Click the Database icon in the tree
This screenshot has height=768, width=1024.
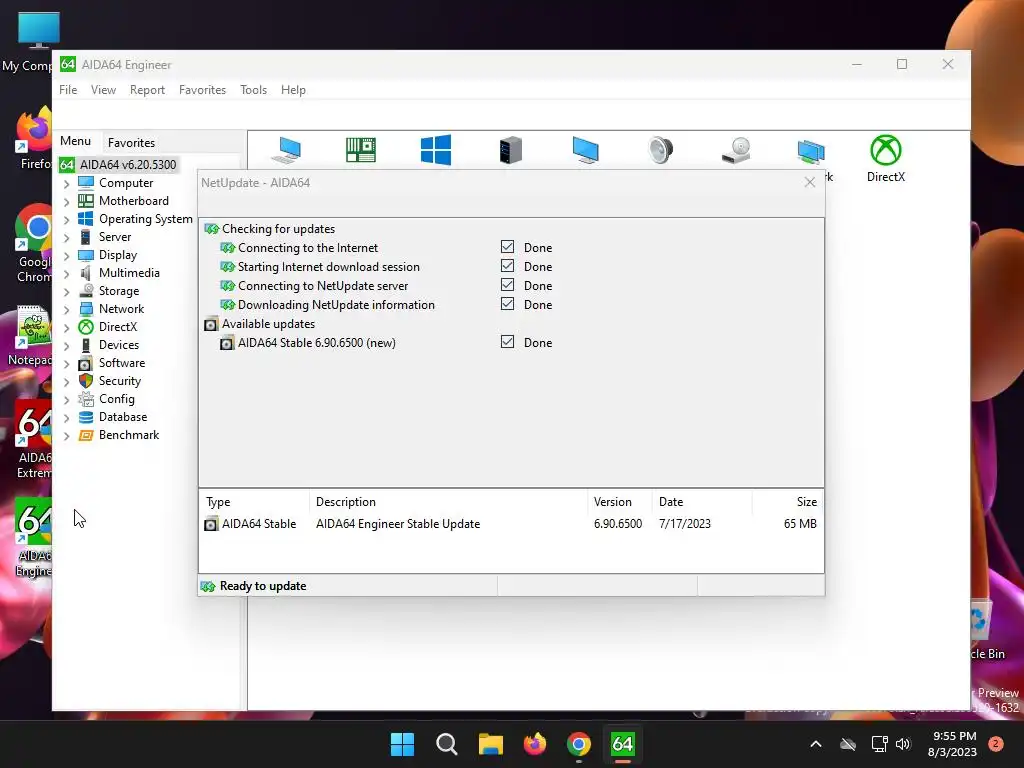tap(86, 417)
